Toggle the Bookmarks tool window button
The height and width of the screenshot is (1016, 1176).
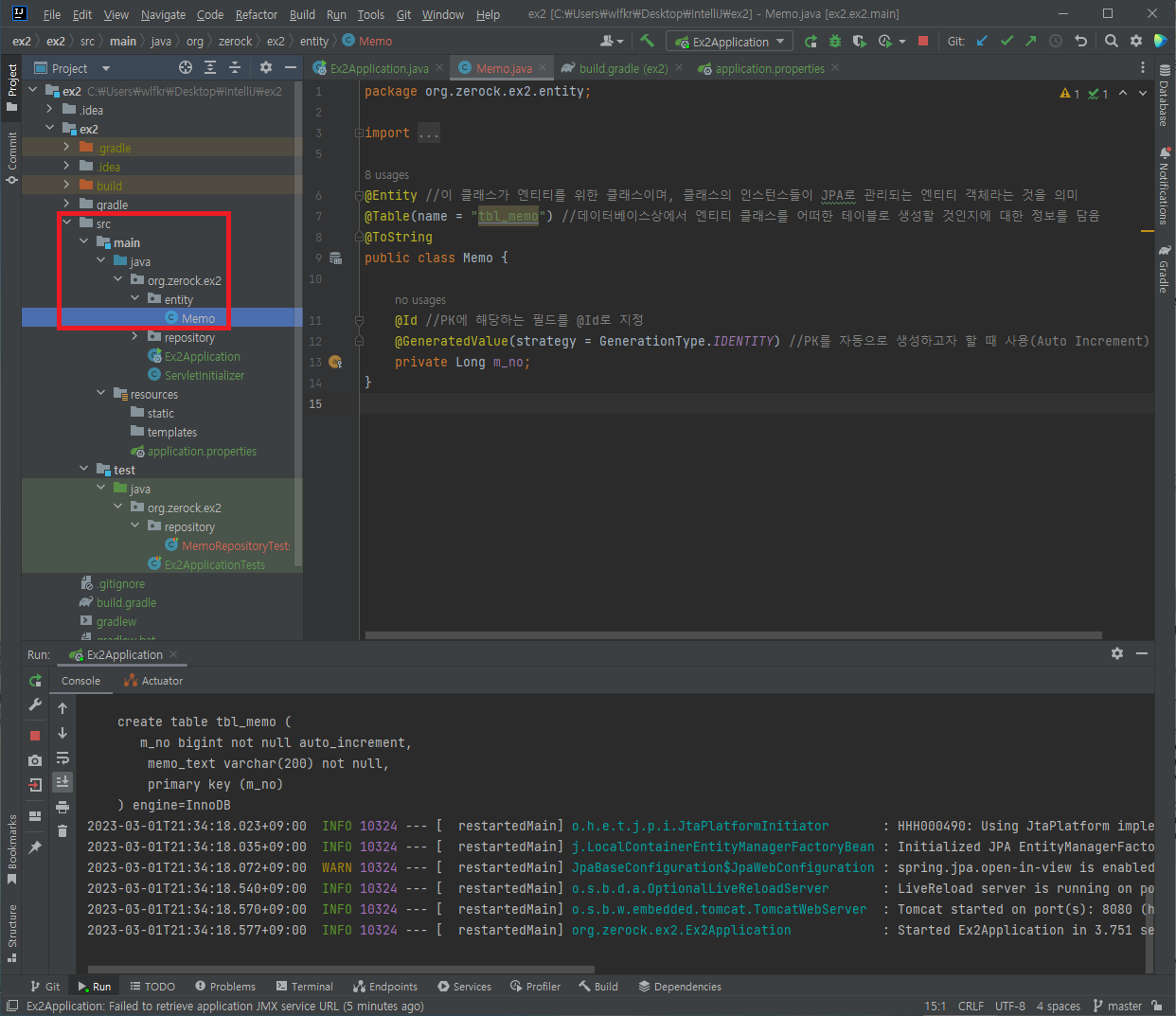11,849
